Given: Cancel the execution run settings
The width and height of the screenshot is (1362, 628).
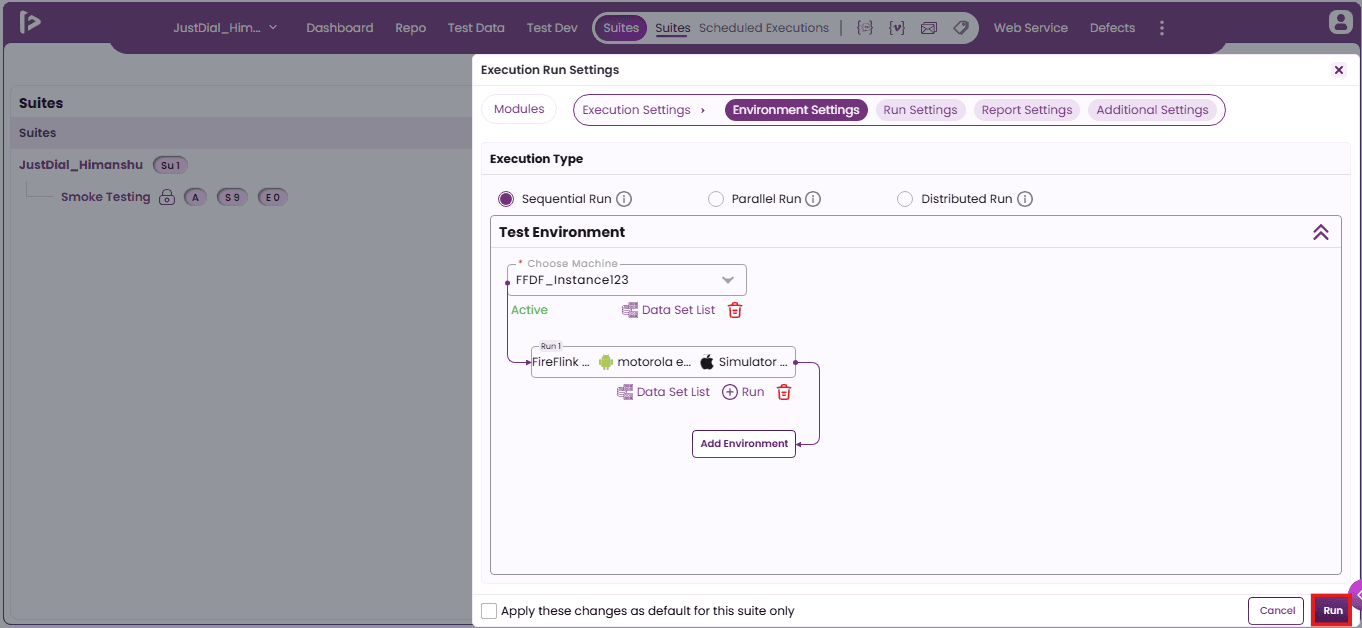Looking at the screenshot, I should (x=1277, y=611).
